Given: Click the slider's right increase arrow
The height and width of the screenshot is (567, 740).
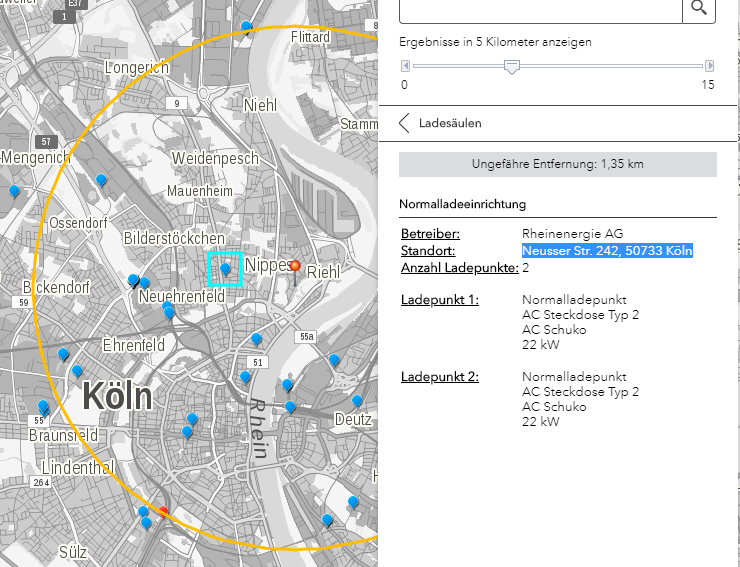Looking at the screenshot, I should point(710,66).
